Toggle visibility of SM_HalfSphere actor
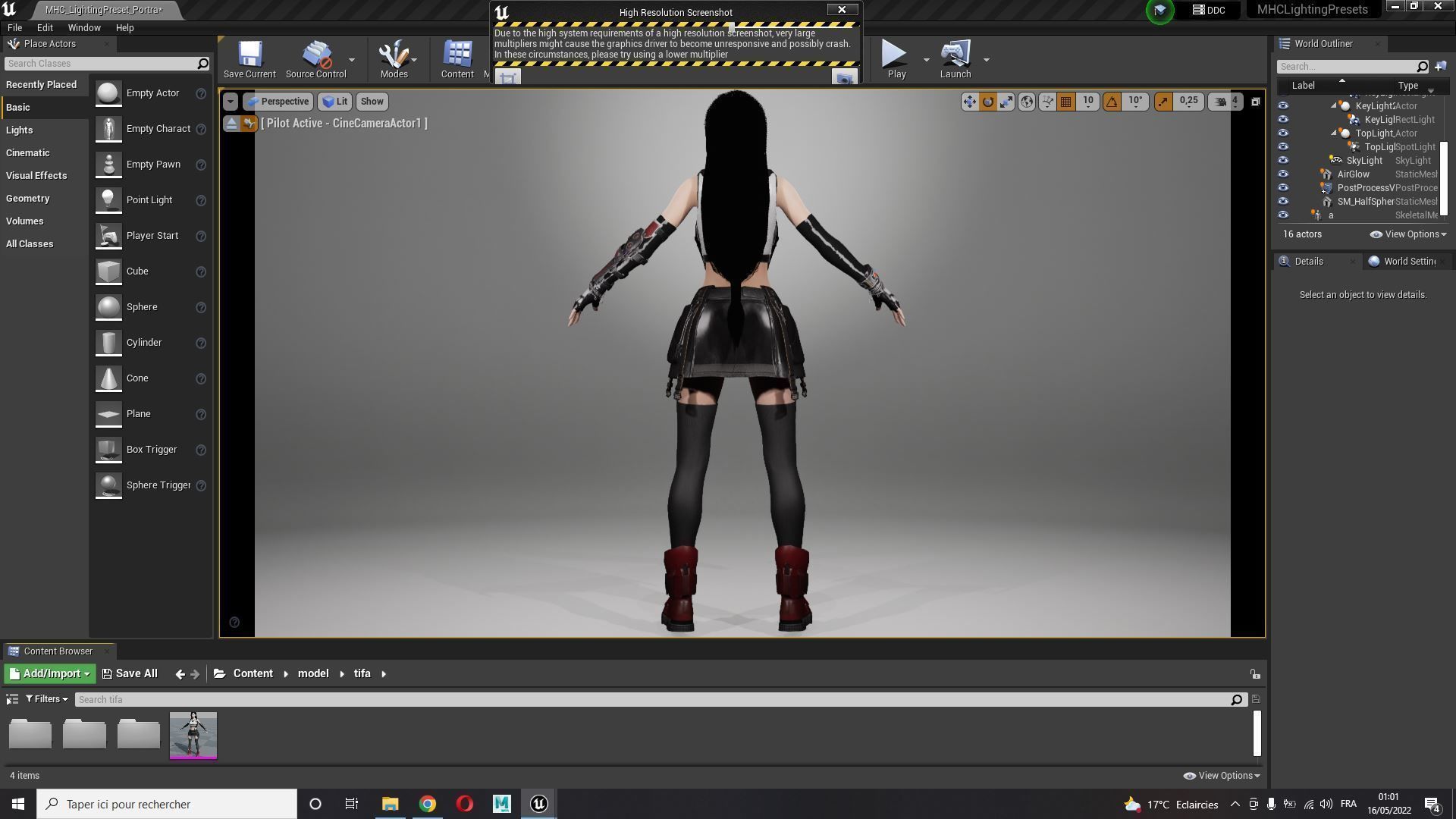 (1283, 202)
